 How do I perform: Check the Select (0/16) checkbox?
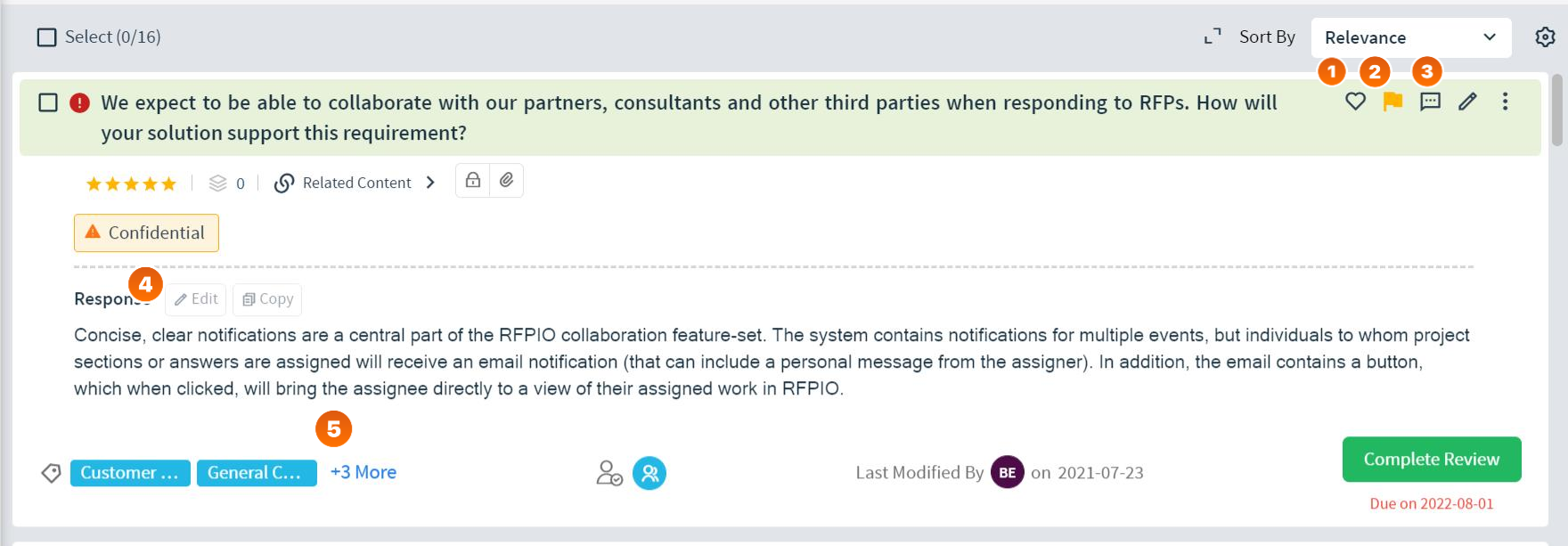click(x=46, y=37)
